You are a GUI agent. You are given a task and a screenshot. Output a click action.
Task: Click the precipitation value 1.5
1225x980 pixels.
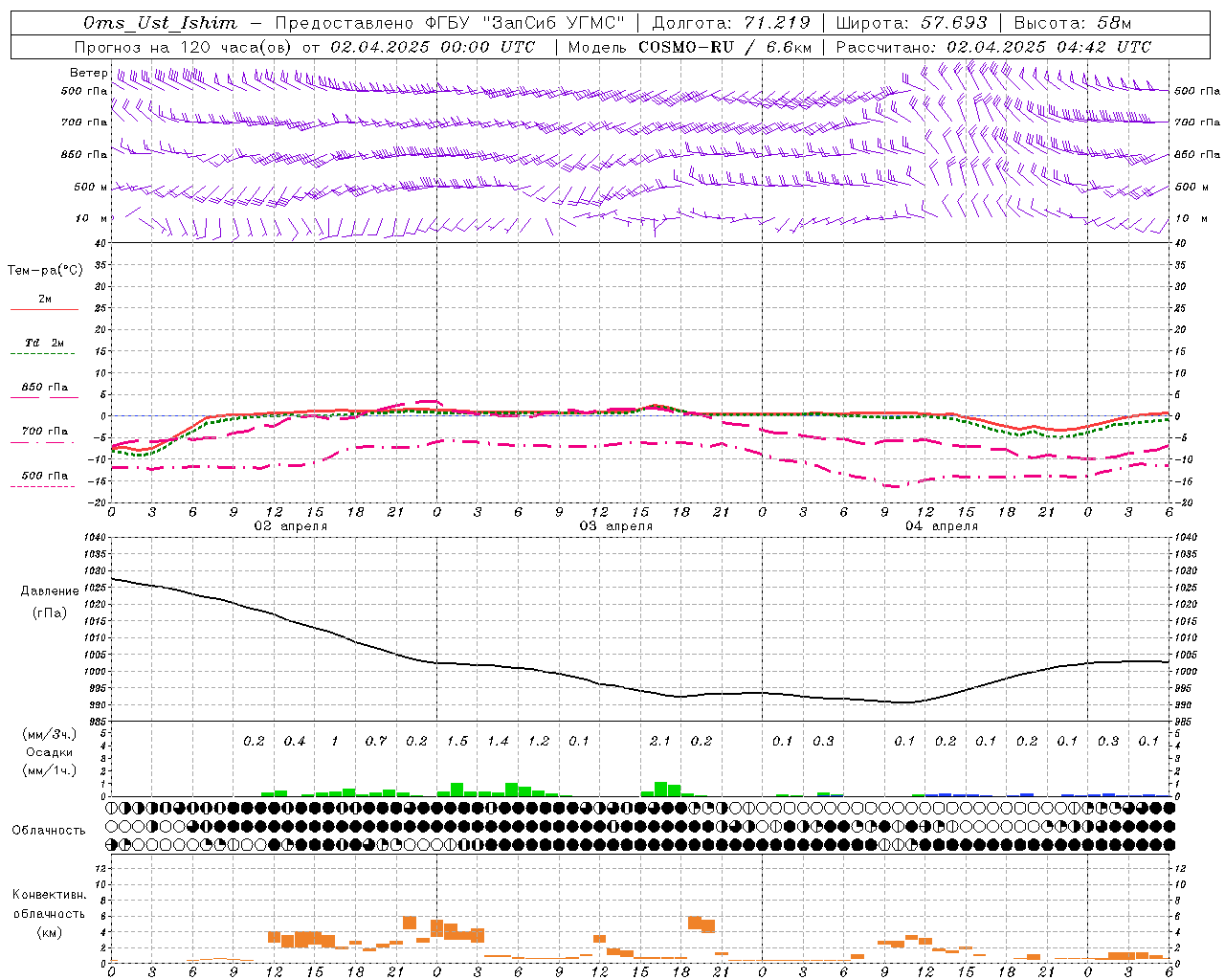(x=457, y=741)
